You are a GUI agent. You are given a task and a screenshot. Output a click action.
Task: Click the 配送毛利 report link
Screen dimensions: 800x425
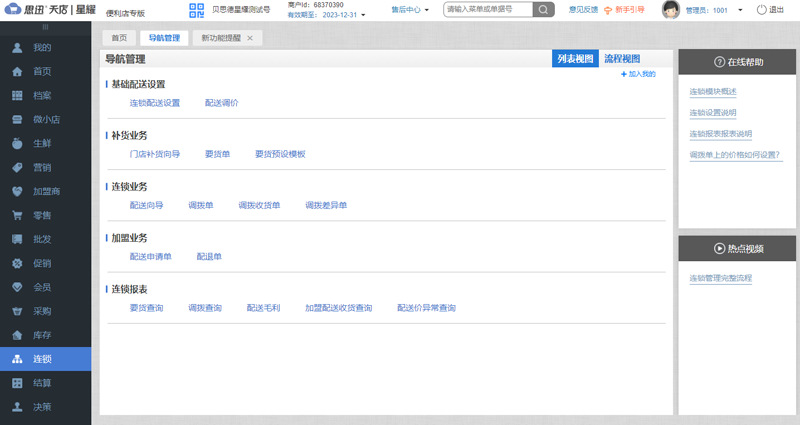[x=263, y=308]
